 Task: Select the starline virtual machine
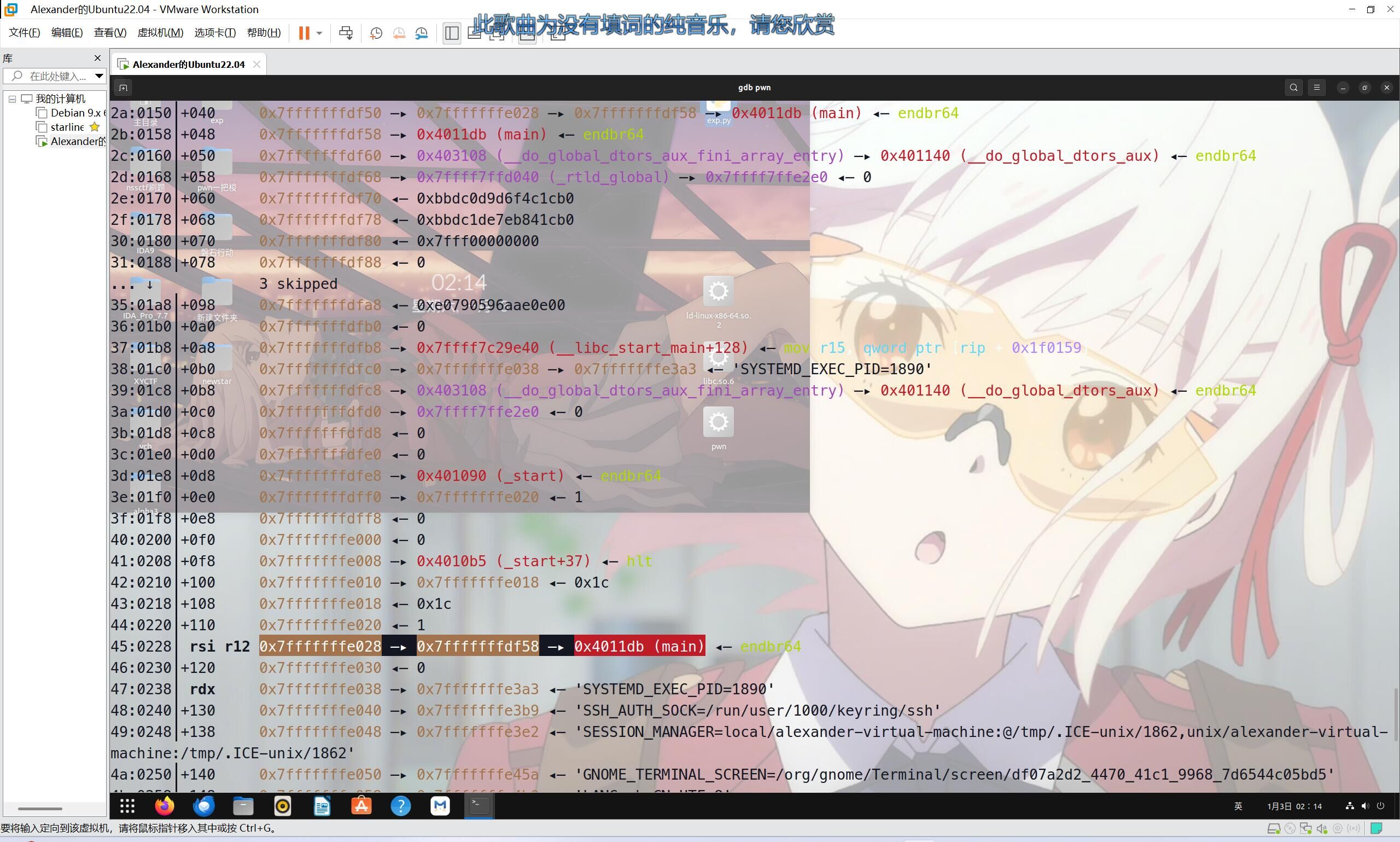point(66,126)
